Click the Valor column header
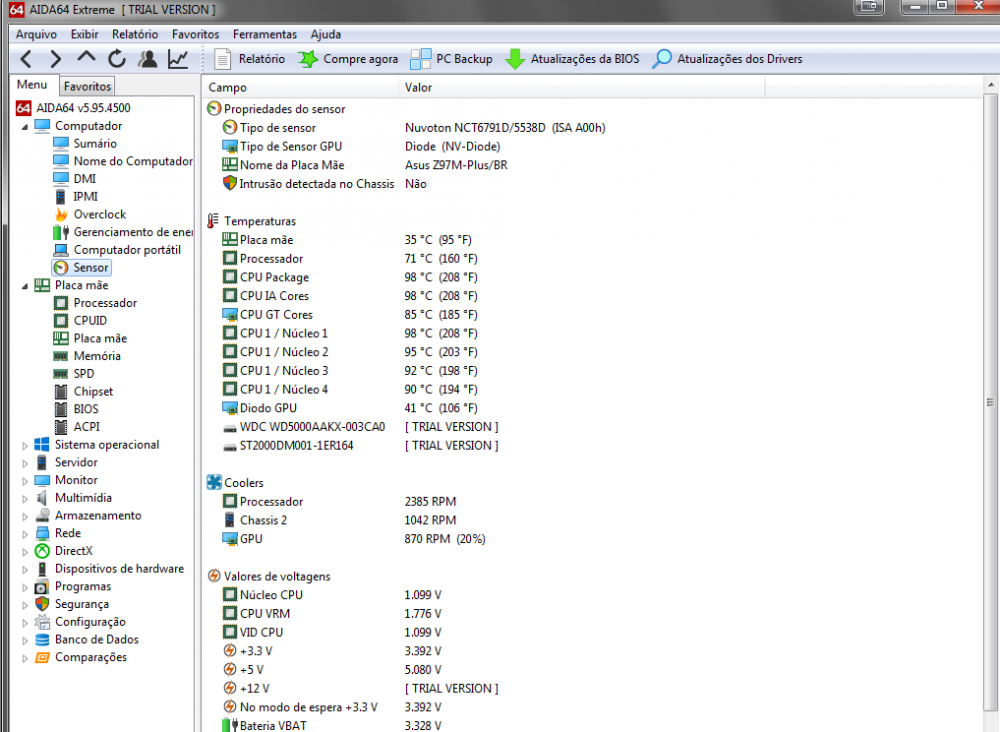Screen dimensions: 1000x732 [x=418, y=88]
